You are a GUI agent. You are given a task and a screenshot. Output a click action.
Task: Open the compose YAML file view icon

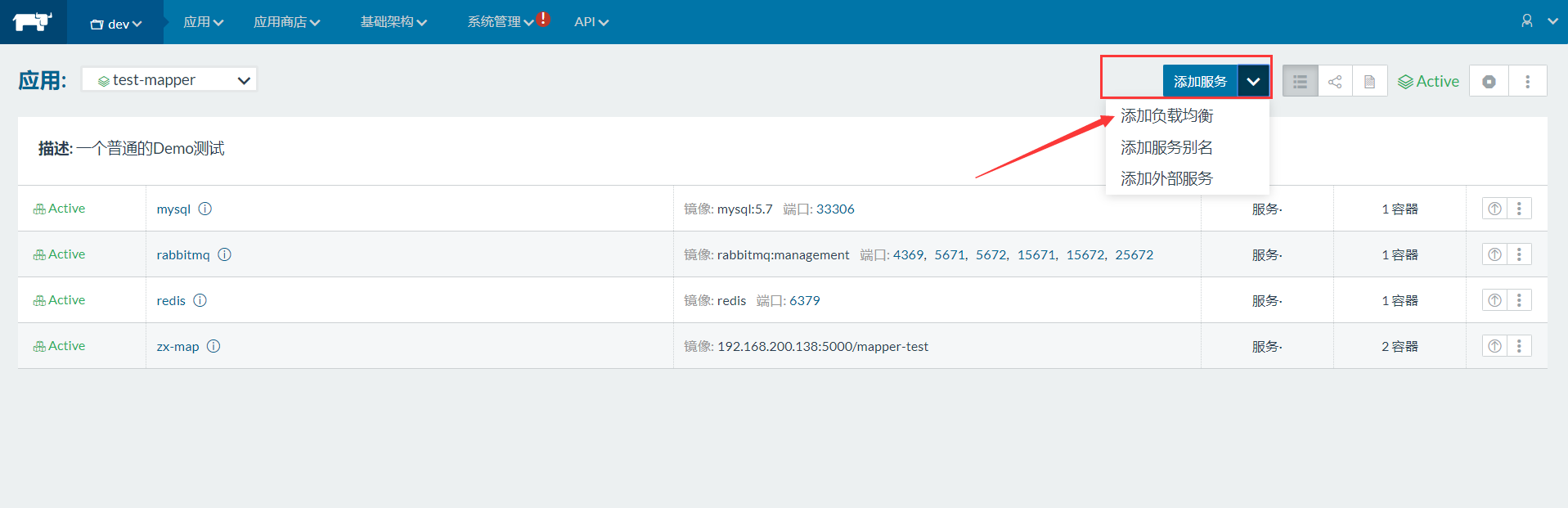tap(1369, 82)
